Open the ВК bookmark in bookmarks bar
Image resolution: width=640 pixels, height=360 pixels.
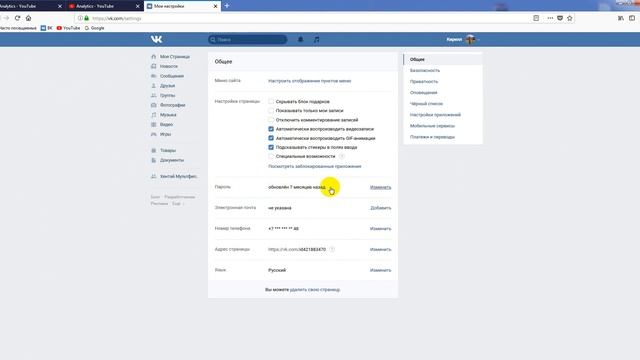tap(47, 28)
